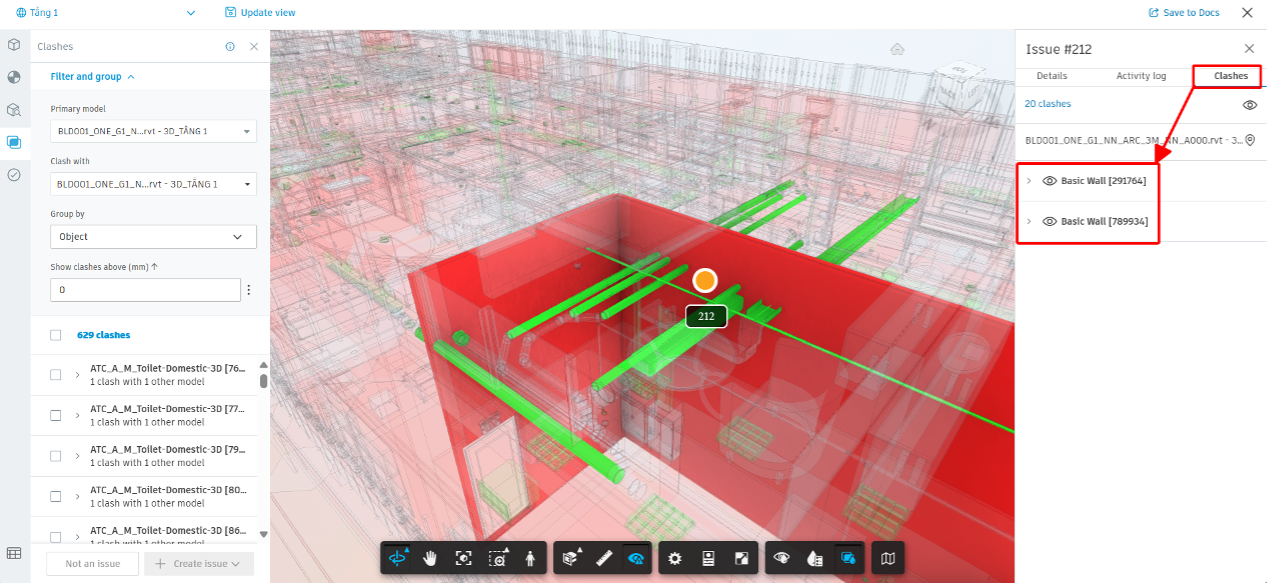Image resolution: width=1268 pixels, height=584 pixels.
Task: Open the Models cube icon in sidebar
Action: pyautogui.click(x=14, y=45)
